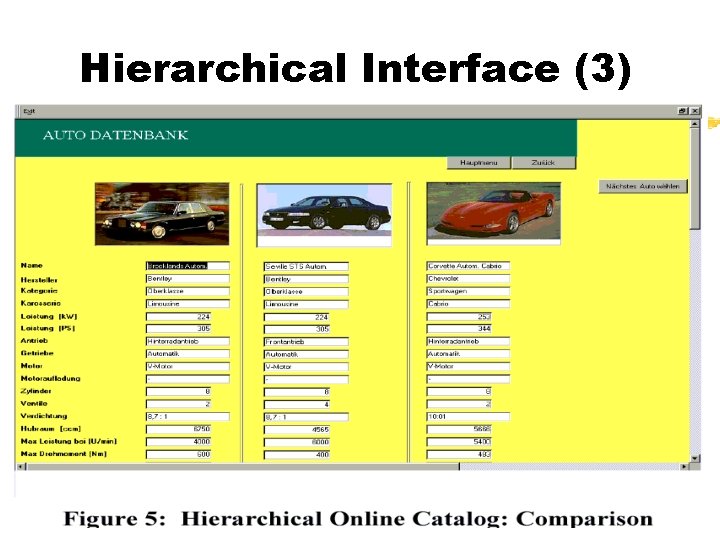Viewport: 720px width, 540px height.
Task: Click the Ventile row label
Action: pos(34,403)
